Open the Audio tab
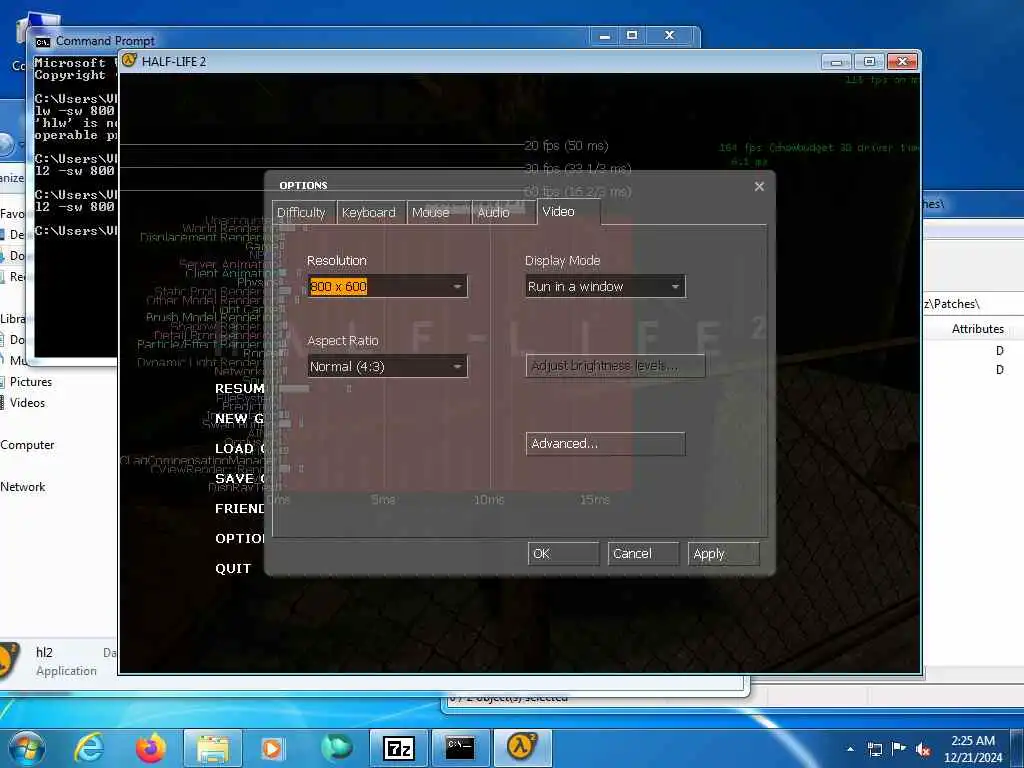This screenshot has height=768, width=1024. point(504,213)
